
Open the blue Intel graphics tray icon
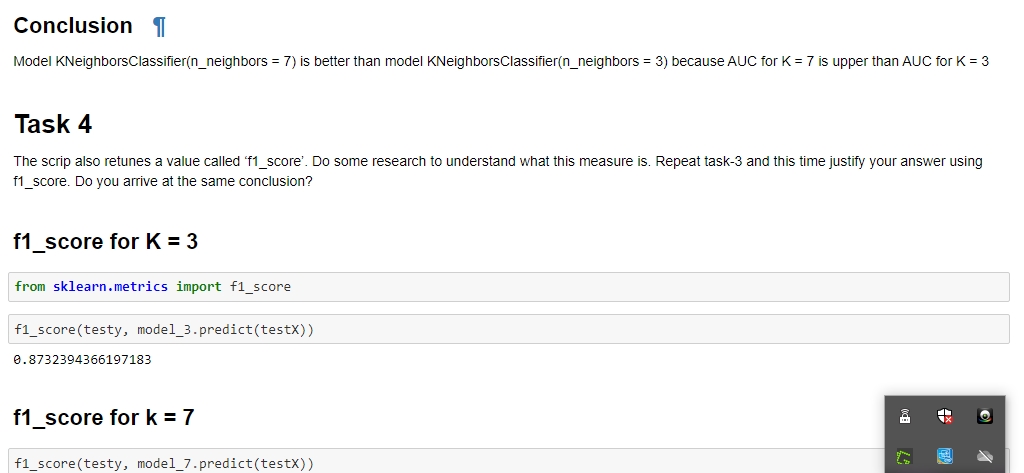click(x=944, y=456)
